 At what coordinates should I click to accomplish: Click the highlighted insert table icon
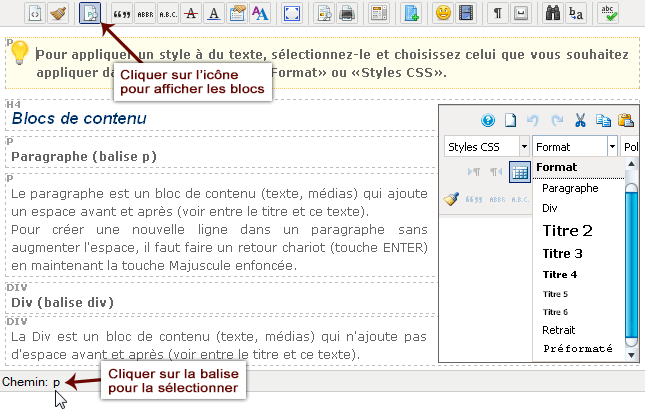click(520, 172)
